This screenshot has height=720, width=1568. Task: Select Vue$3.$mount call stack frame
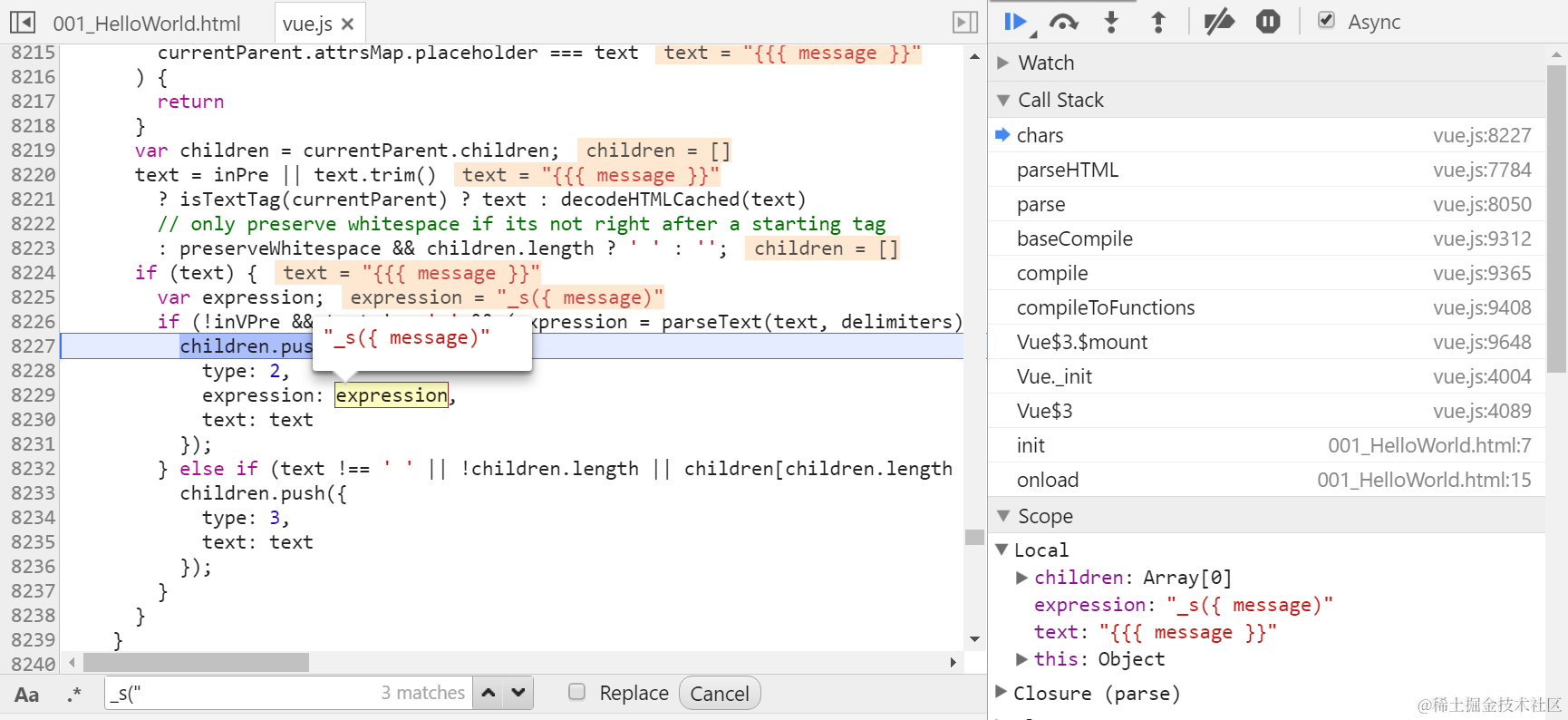pos(1266,342)
